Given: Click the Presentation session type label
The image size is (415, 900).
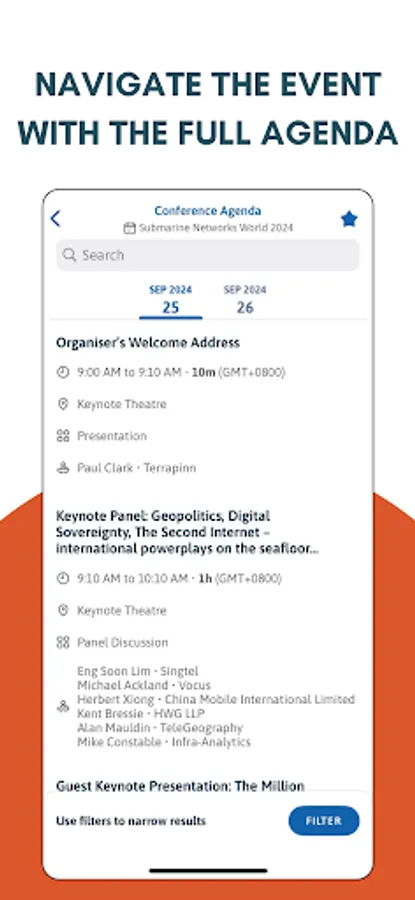Looking at the screenshot, I should coord(112,436).
